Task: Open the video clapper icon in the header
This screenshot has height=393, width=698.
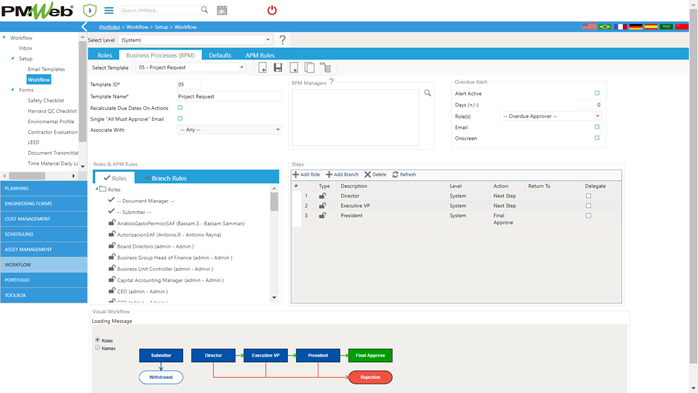Action: point(222,10)
